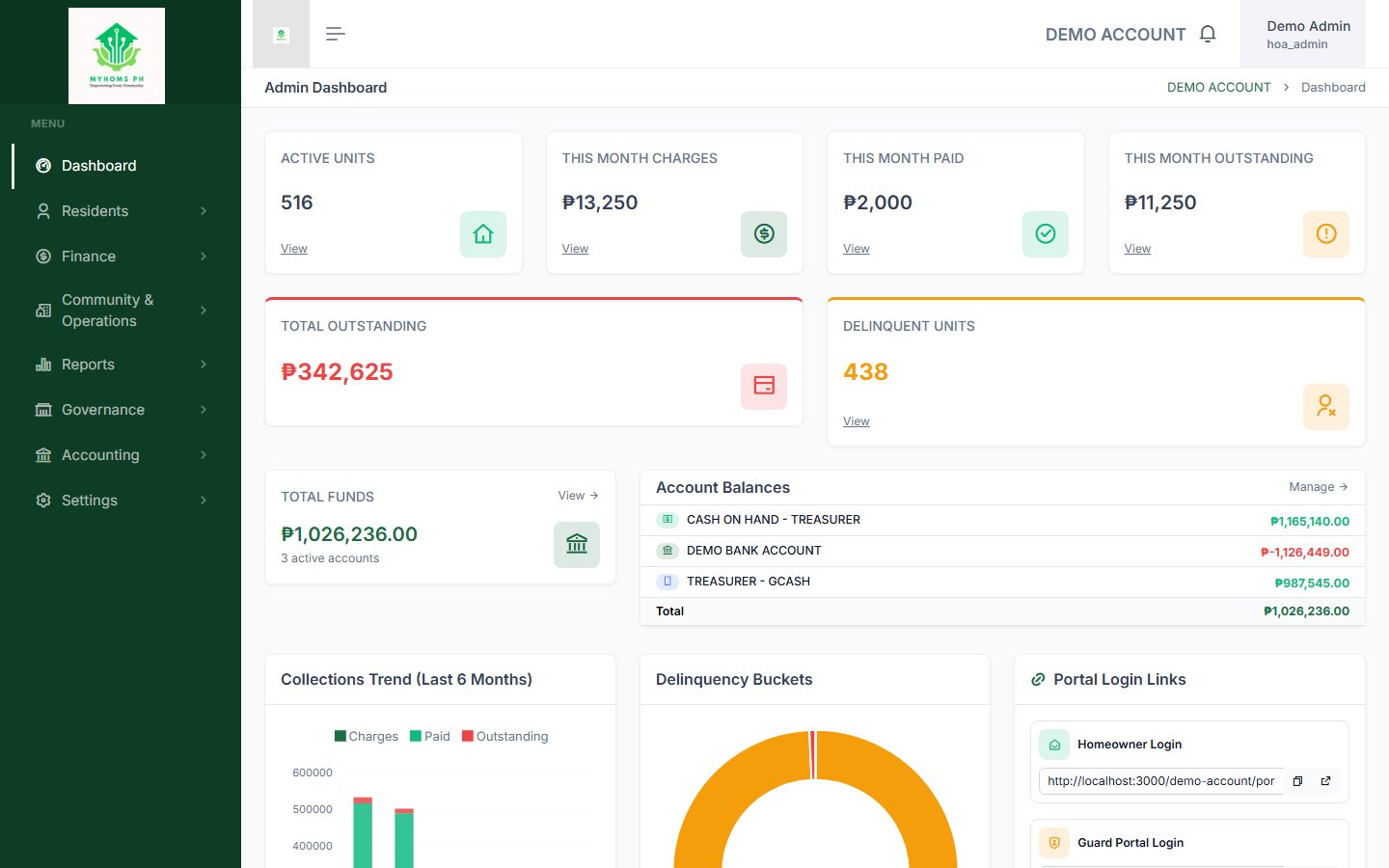Click DEMO ACCOUNT breadcrumb link
The height and width of the screenshot is (868, 1389).
click(x=1218, y=88)
